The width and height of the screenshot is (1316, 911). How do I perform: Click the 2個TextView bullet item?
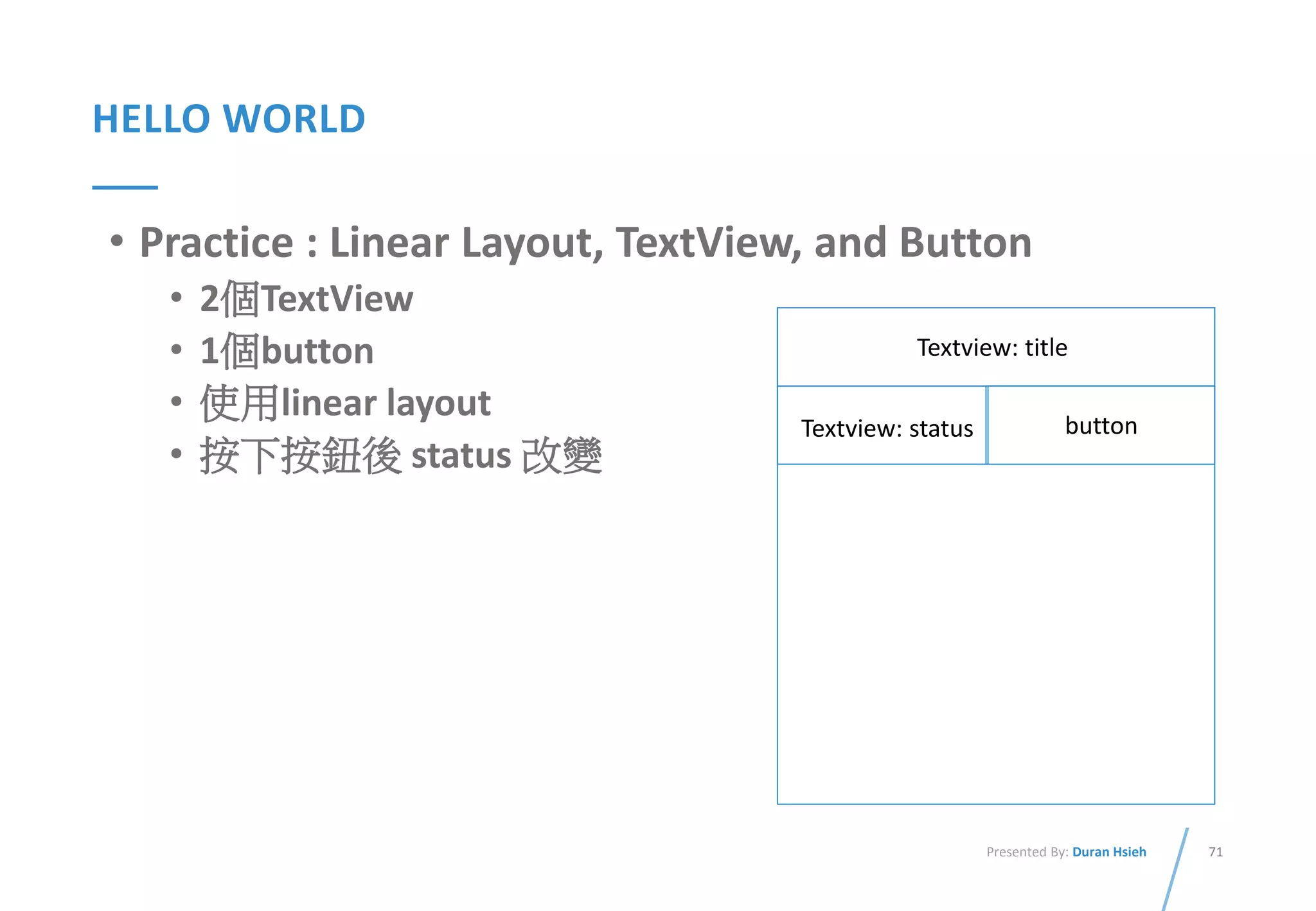click(306, 299)
